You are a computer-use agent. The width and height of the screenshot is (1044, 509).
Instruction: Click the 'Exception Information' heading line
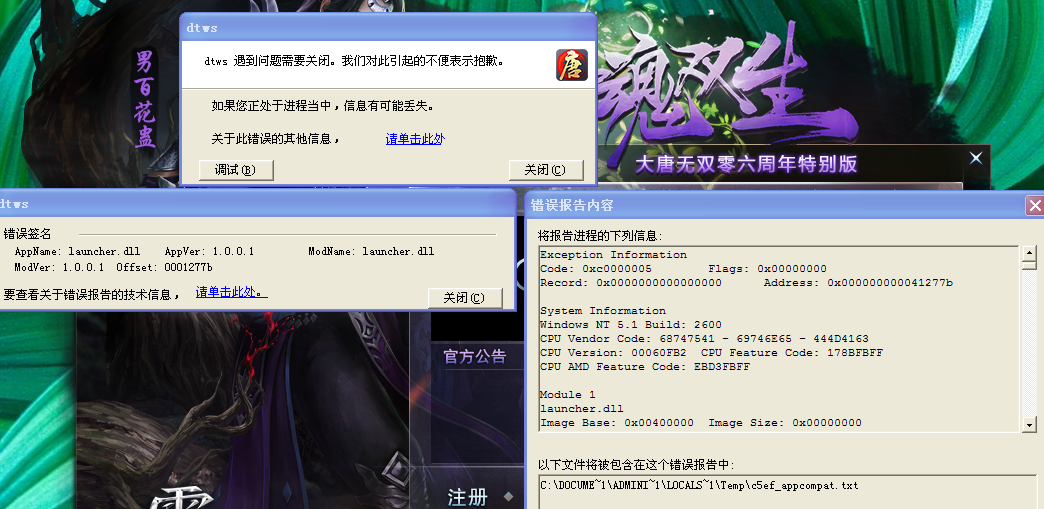[613, 254]
